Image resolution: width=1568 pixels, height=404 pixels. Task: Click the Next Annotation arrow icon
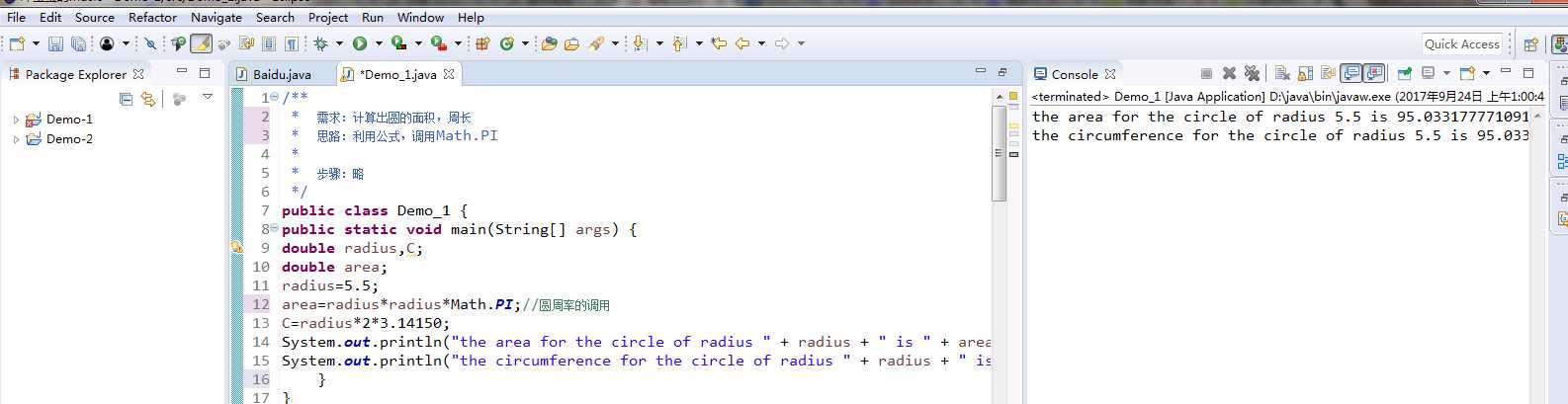tap(640, 43)
